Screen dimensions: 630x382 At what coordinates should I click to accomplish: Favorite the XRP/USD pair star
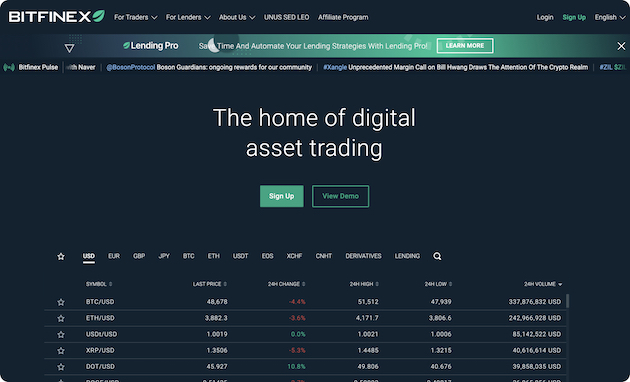[61, 351]
